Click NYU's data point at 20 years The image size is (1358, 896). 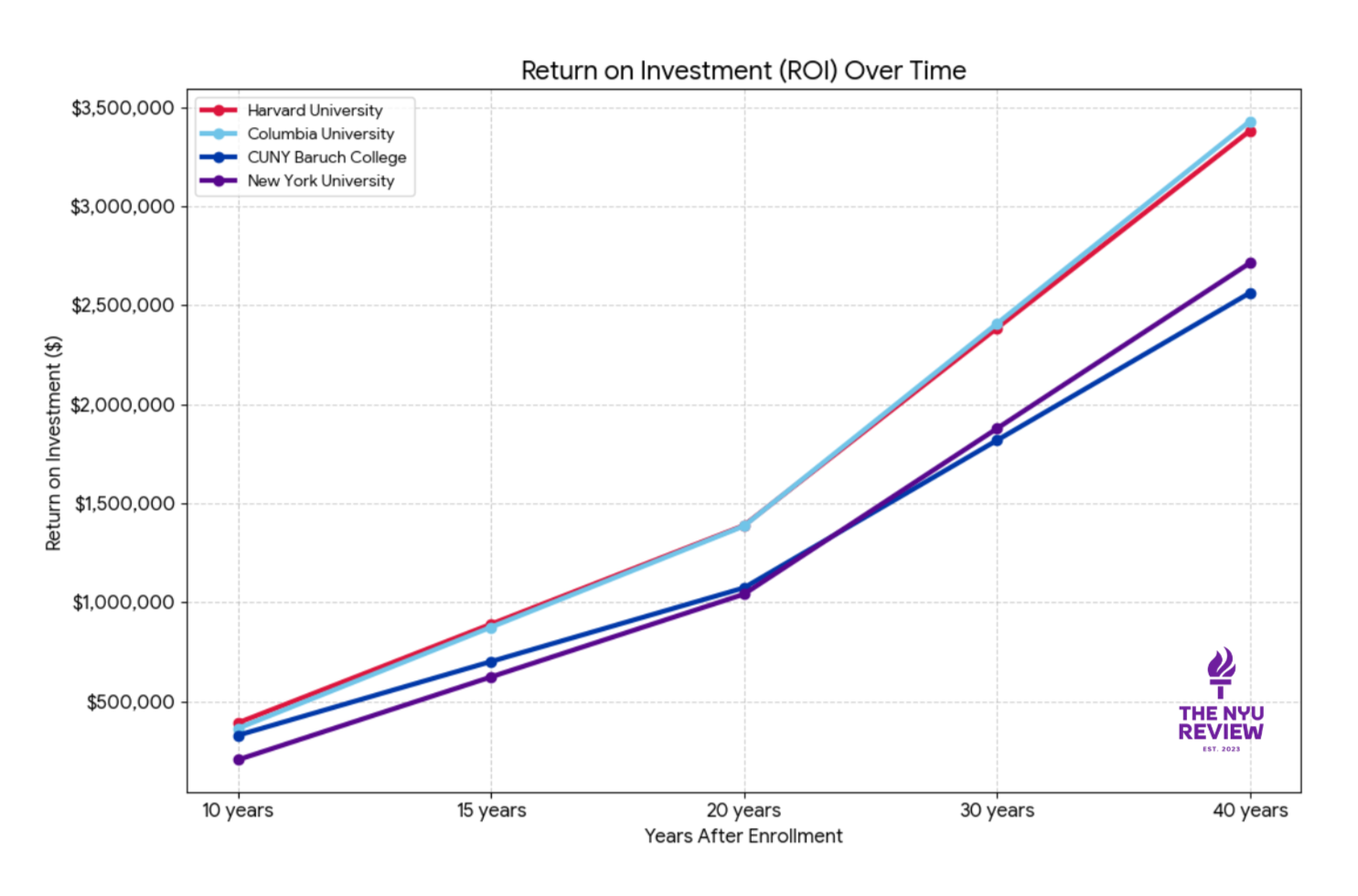(744, 594)
